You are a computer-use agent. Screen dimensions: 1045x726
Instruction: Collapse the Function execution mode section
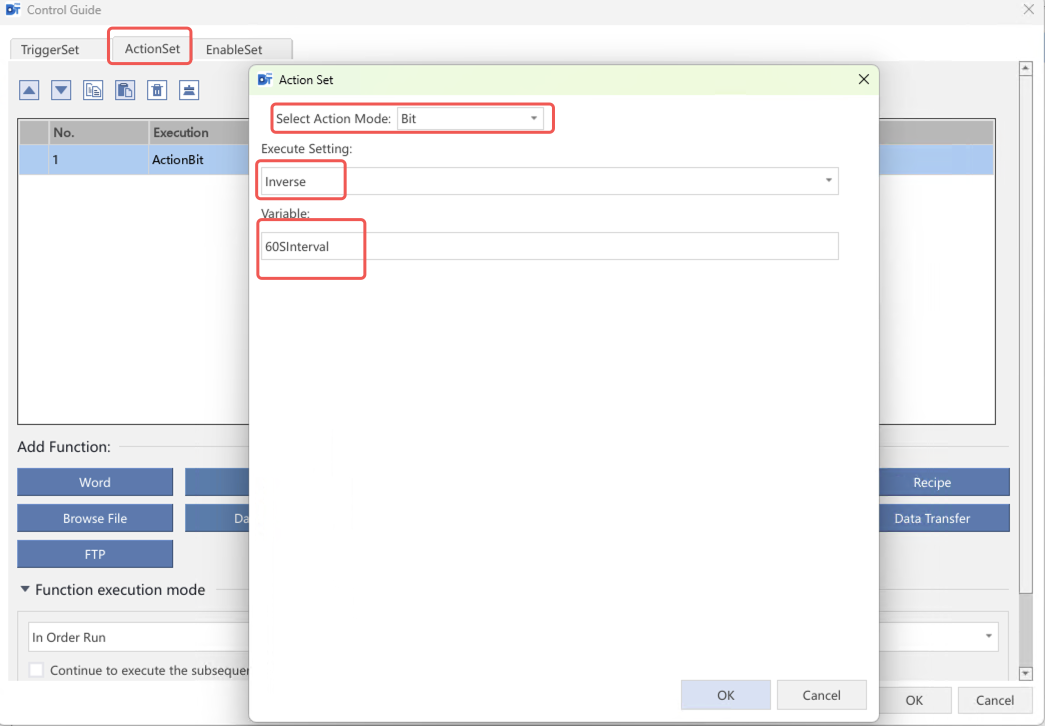pos(24,590)
